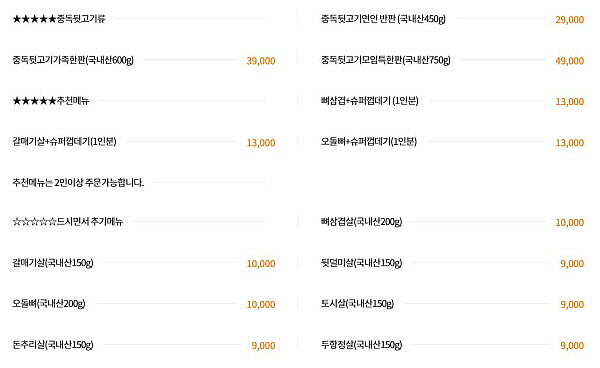Select 돈추리살(국내산150g) menu item
This screenshot has height=368, width=600.
point(53,345)
